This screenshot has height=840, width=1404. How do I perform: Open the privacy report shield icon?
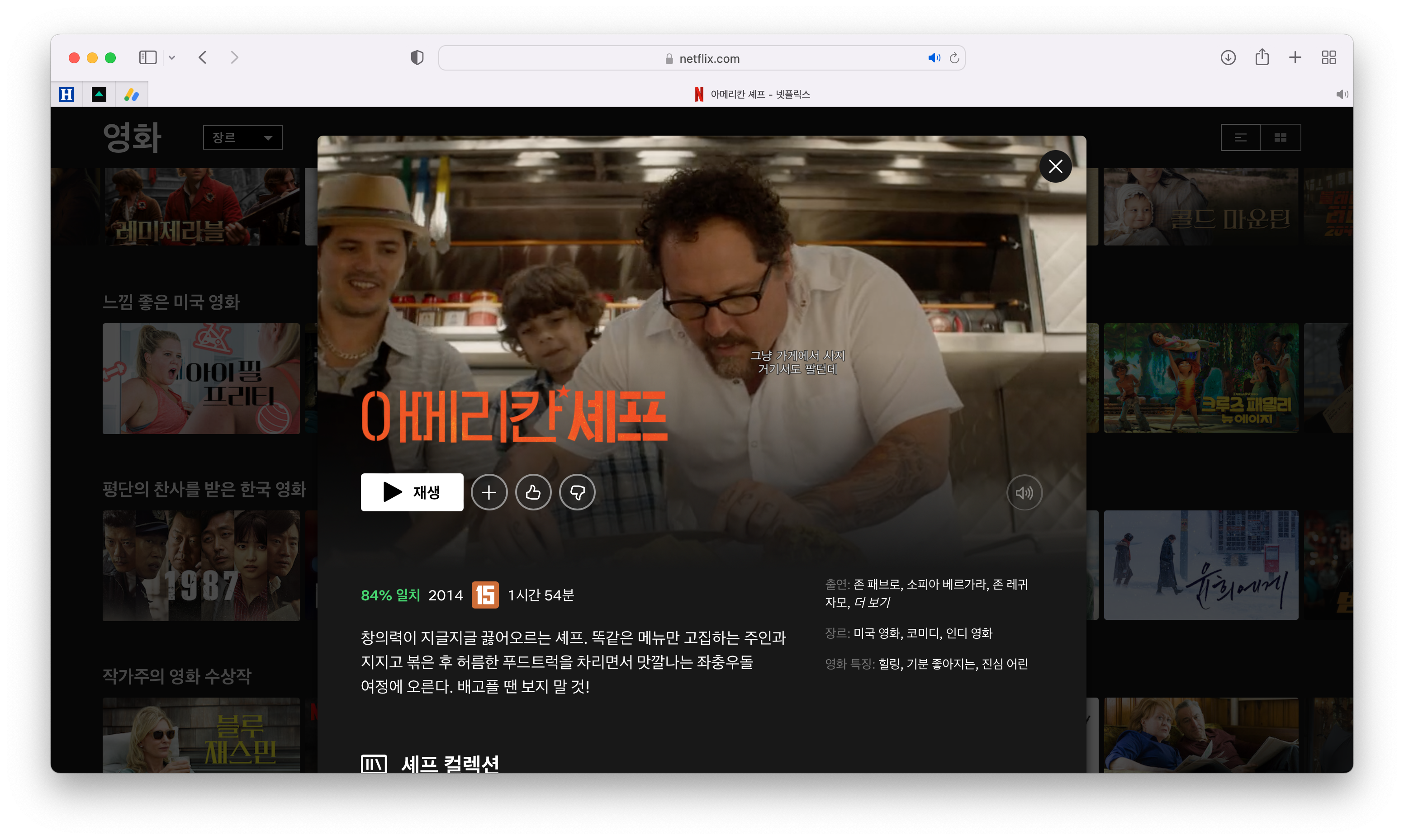click(417, 58)
